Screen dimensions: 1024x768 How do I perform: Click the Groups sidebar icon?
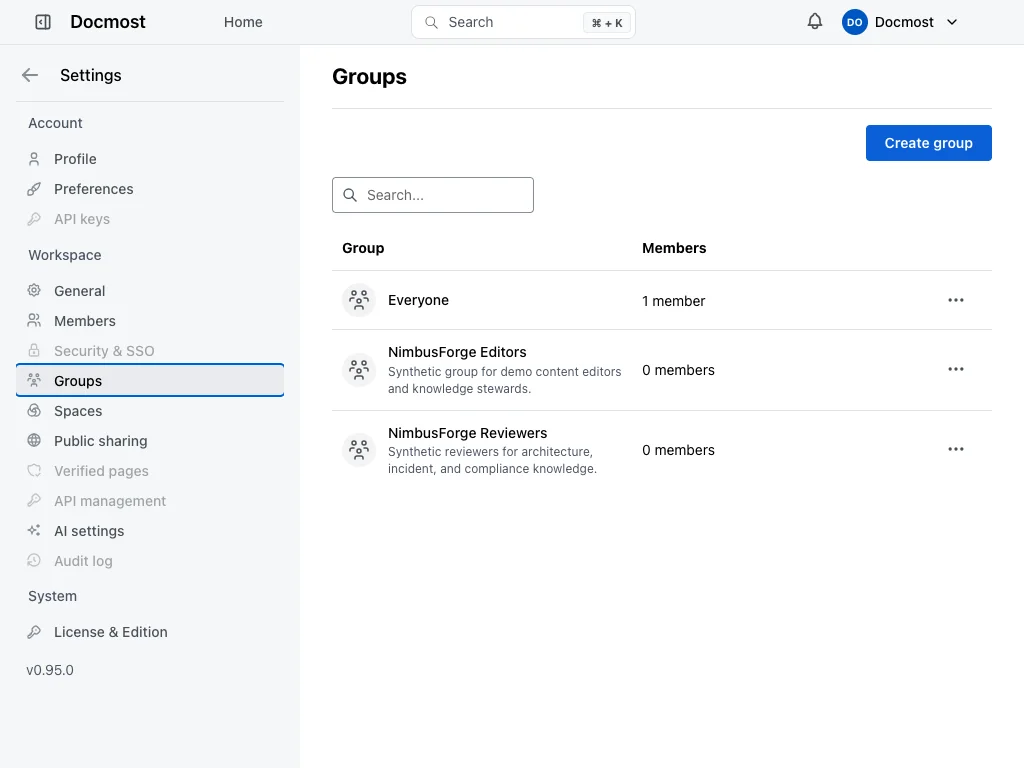point(34,380)
